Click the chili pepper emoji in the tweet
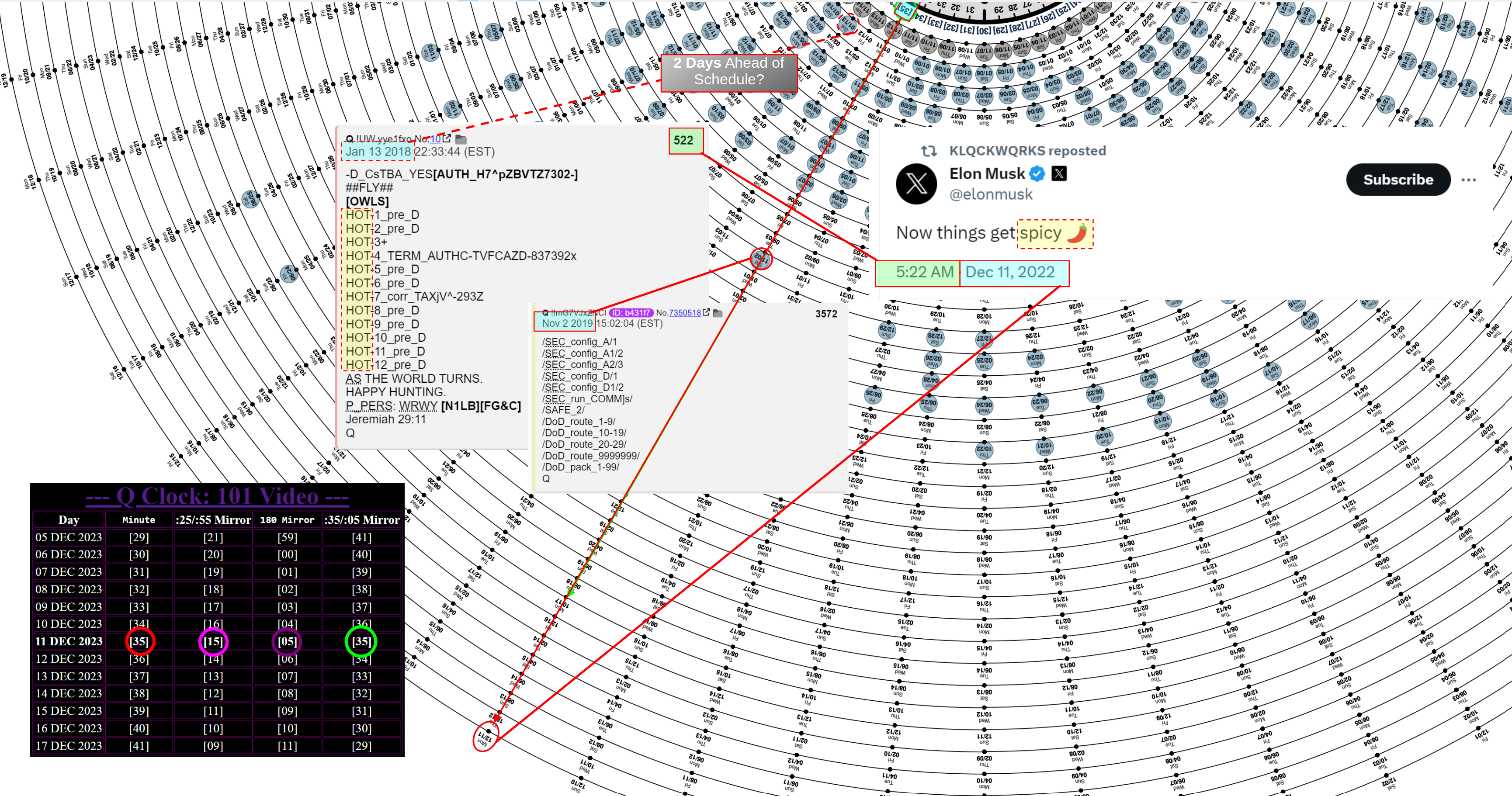Viewport: 1512px width, 796px height. (x=1076, y=233)
